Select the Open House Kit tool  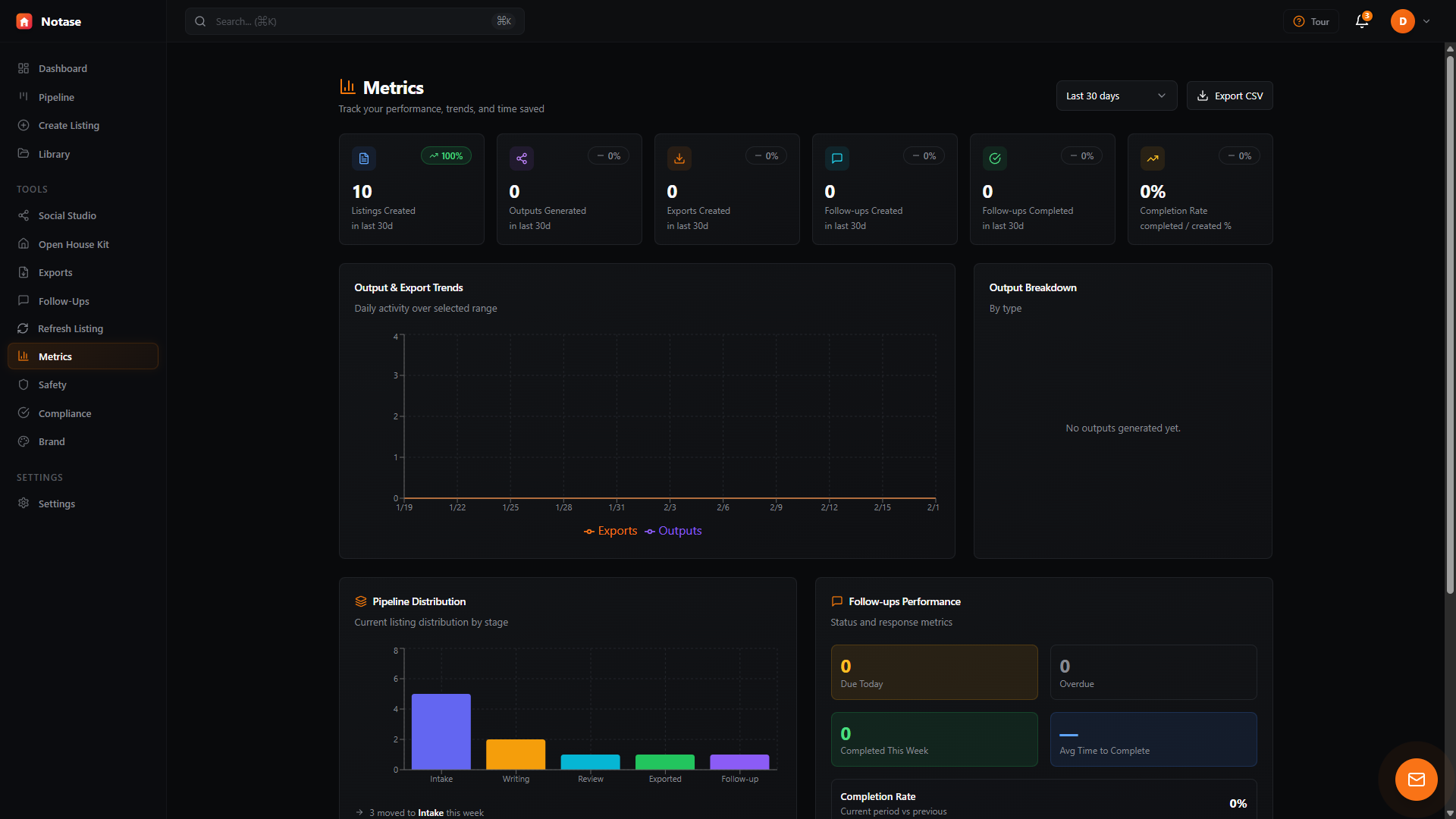(x=74, y=244)
